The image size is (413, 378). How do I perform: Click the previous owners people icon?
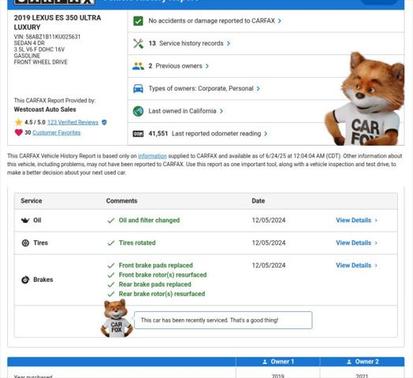tap(138, 66)
